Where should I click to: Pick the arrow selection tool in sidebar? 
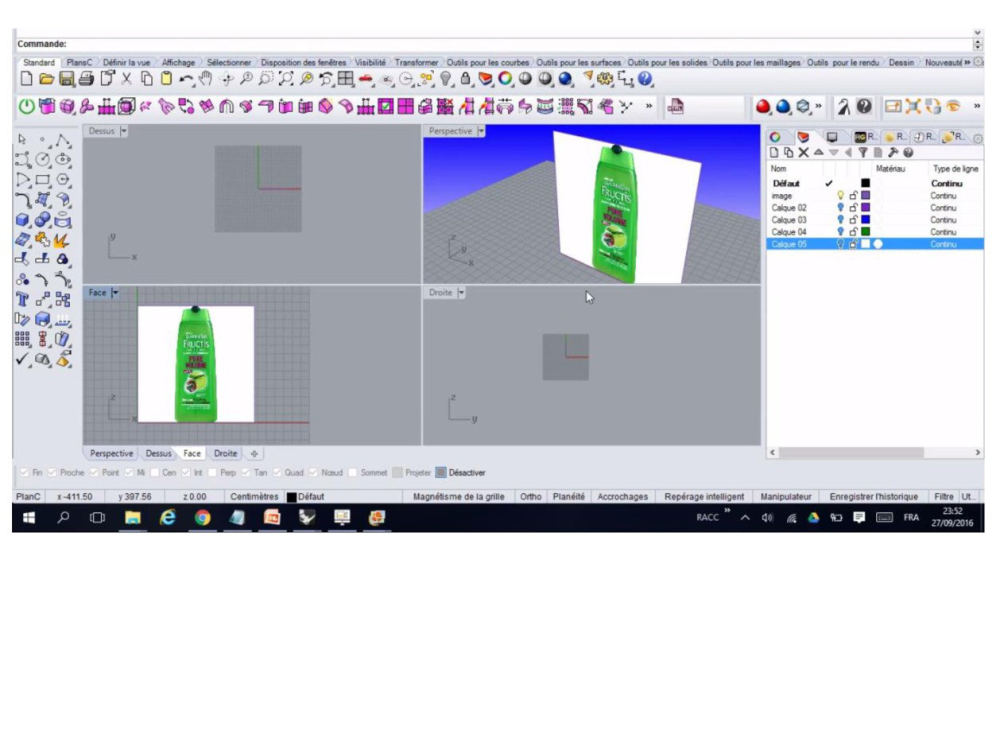coord(22,139)
